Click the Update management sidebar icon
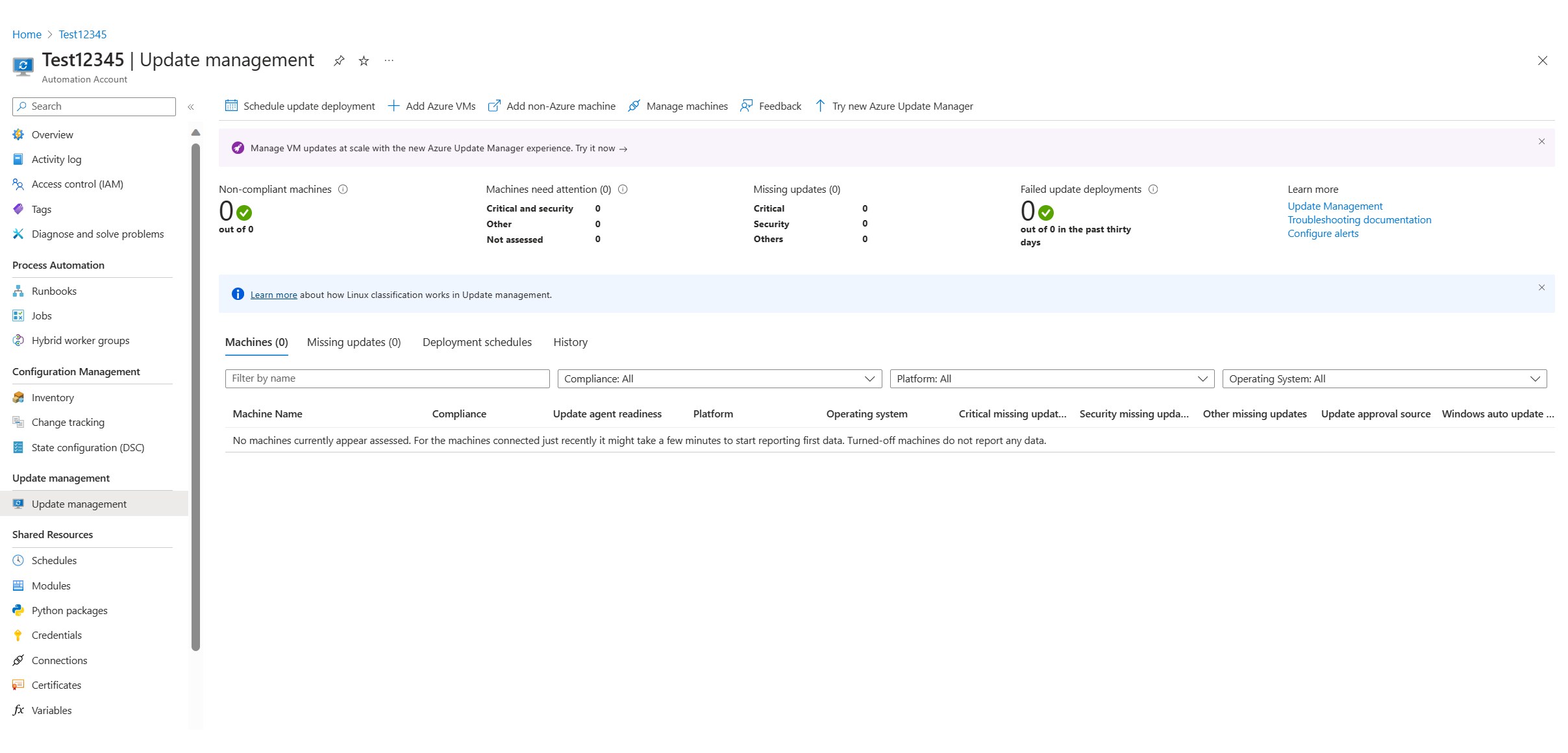The width and height of the screenshot is (1568, 753). pos(18,503)
